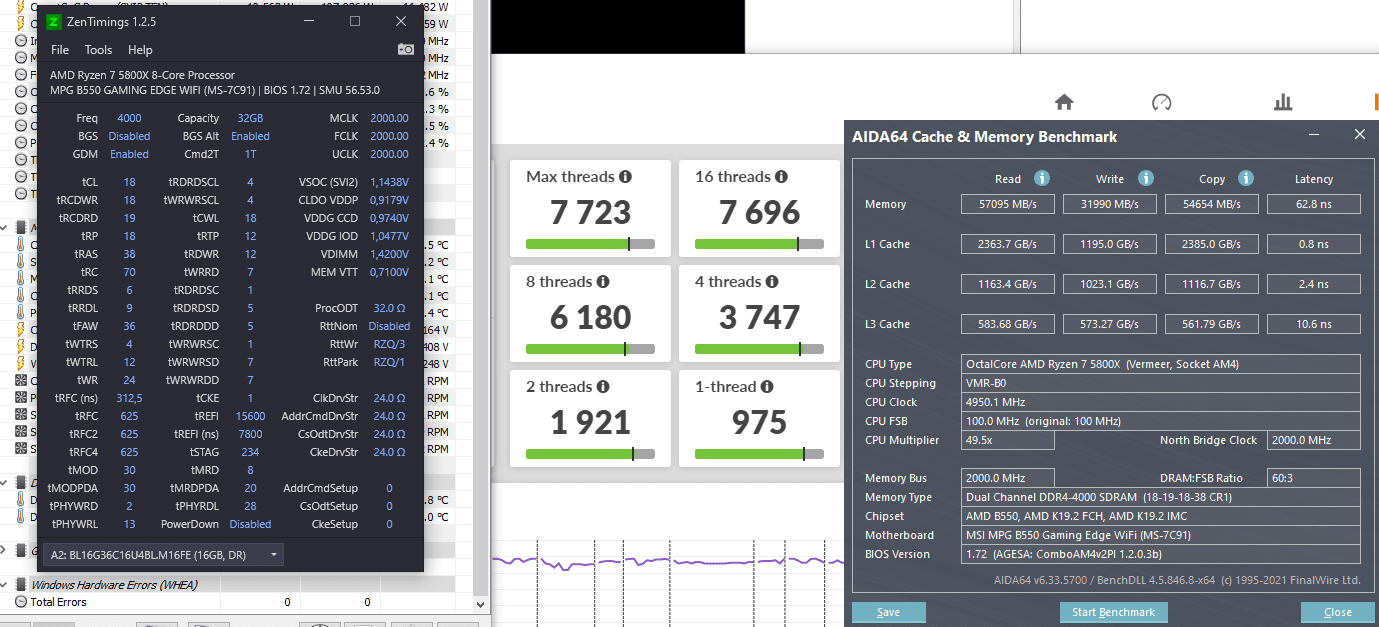Click the Memory Read 57095 MB/s field
This screenshot has width=1379, height=627.
click(1009, 204)
